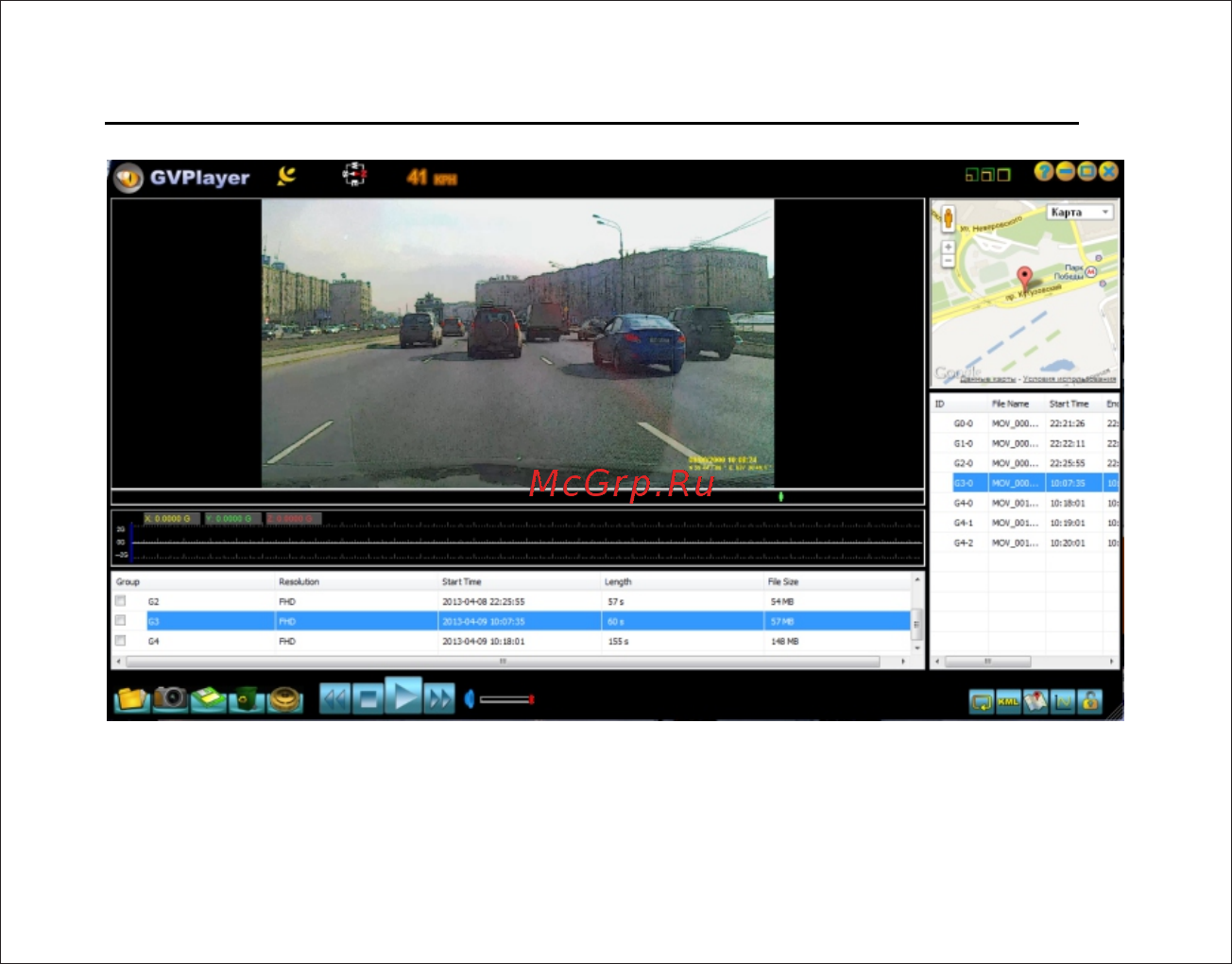Open video folder with the yellow folder icon
The image size is (1232, 964).
(132, 698)
